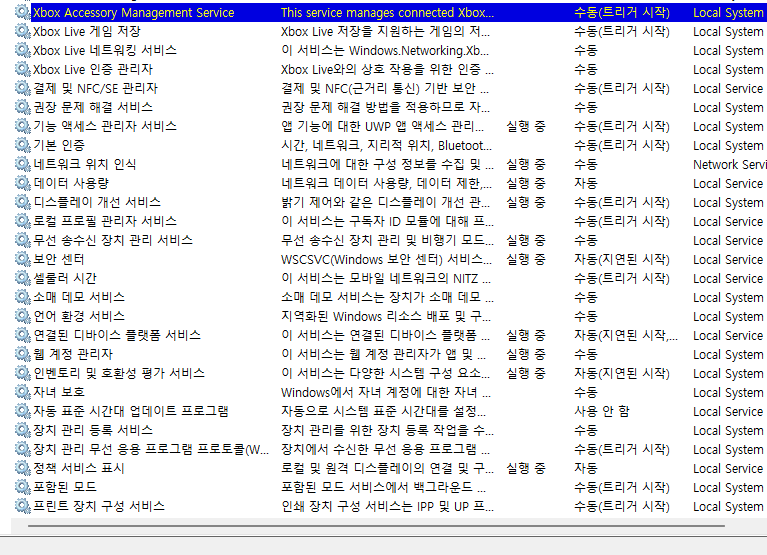This screenshot has width=767, height=555.
Task: Click gear icon of 장치 관리 등록 서비스
Action: pos(23,430)
